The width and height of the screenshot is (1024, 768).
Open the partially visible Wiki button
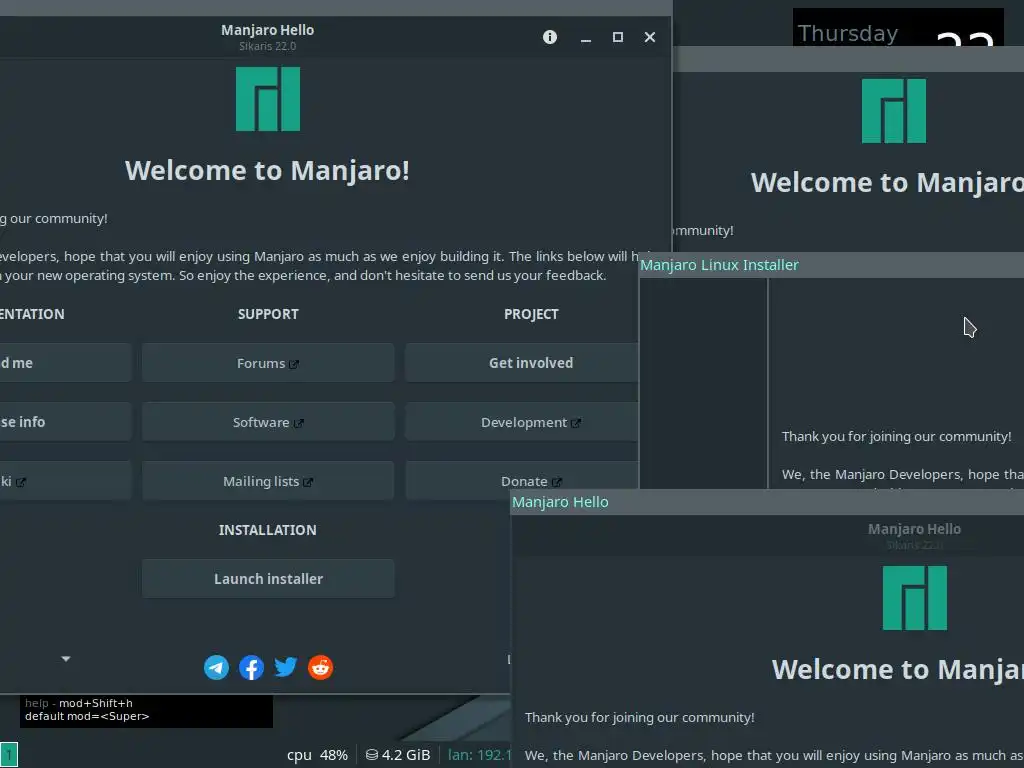coord(65,481)
